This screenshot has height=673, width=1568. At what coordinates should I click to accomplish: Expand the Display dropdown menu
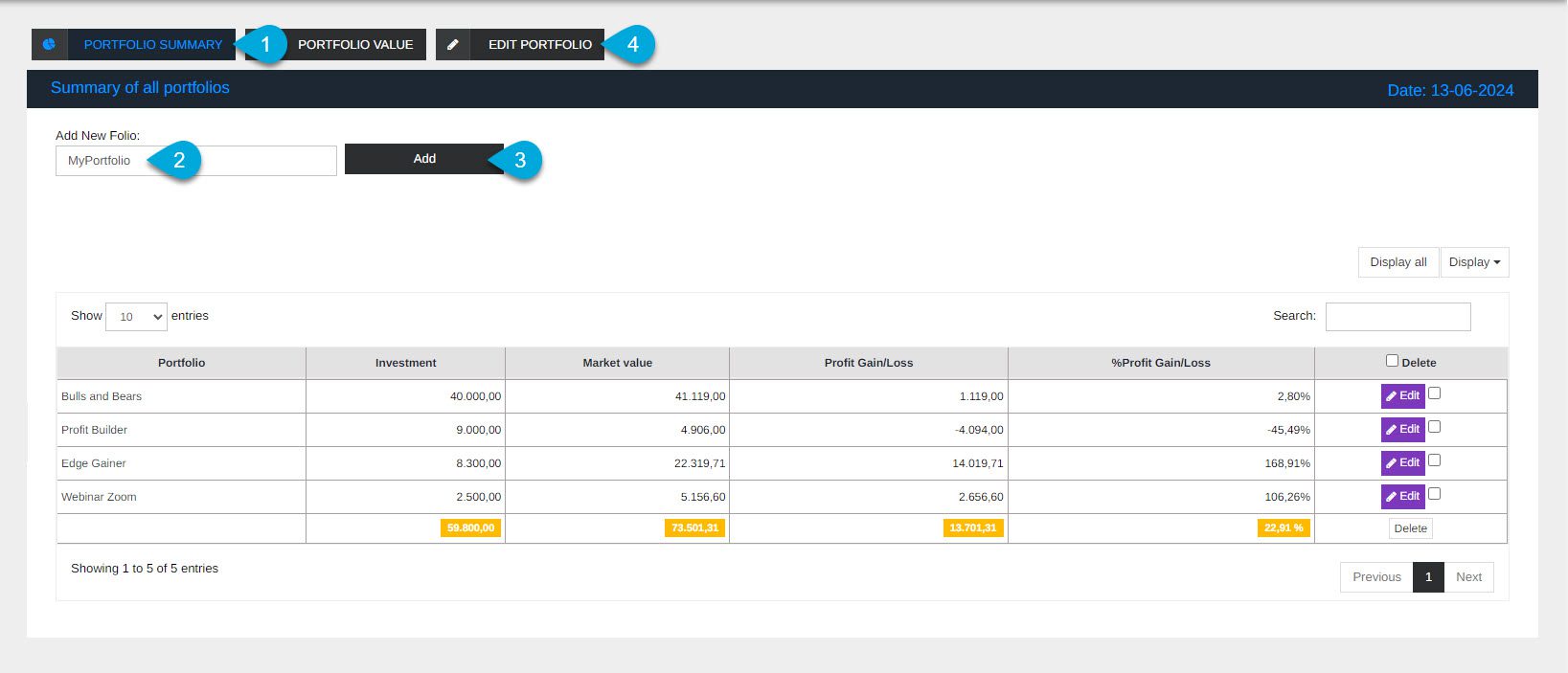pos(1474,262)
